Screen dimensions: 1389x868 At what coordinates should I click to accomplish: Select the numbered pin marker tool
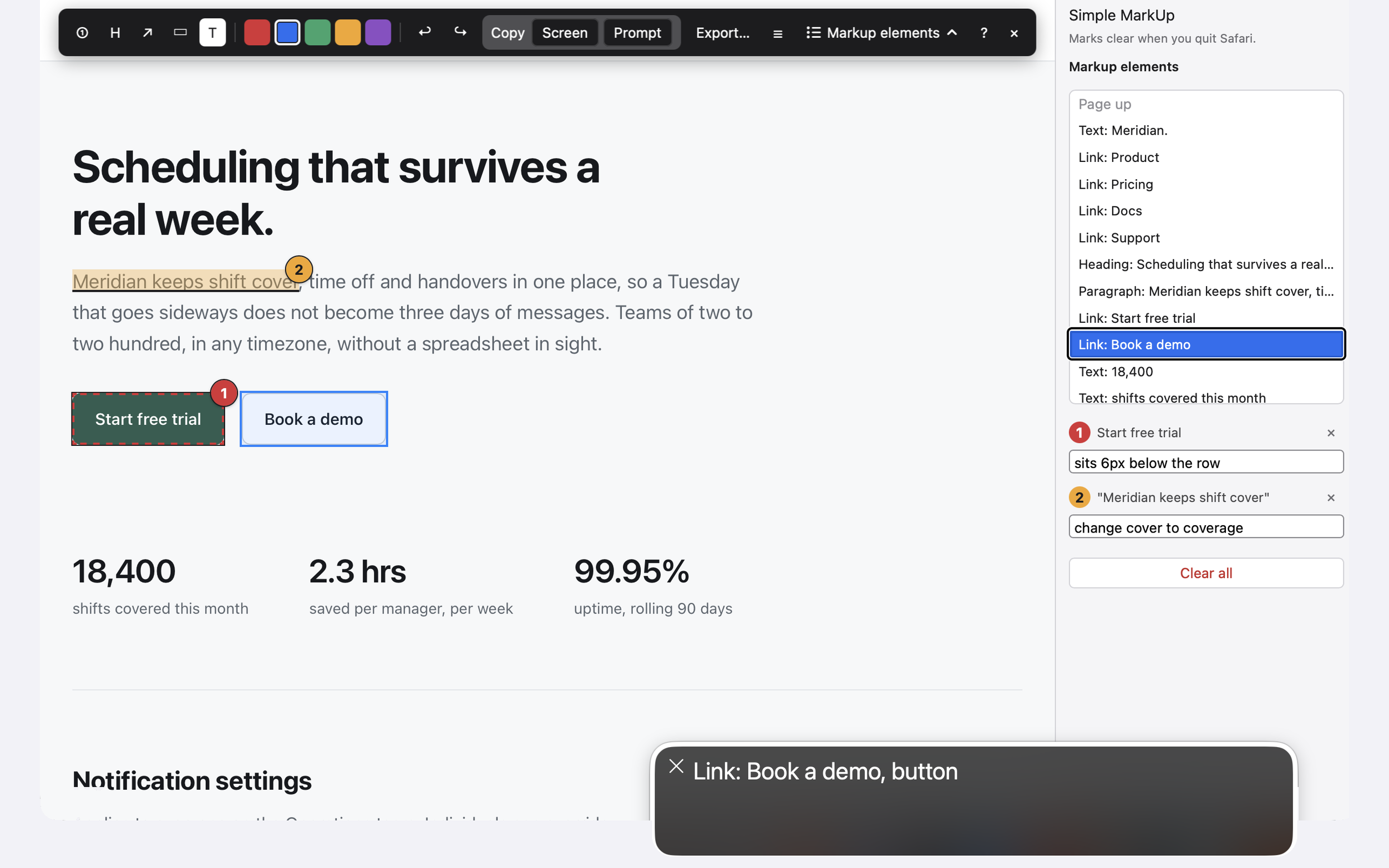click(x=82, y=33)
